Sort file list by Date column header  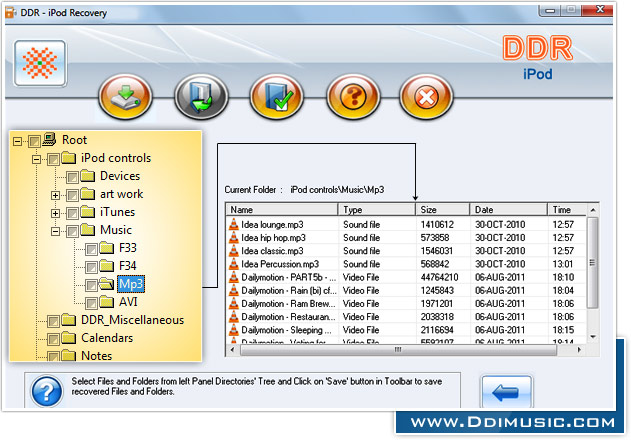pyautogui.click(x=508, y=210)
